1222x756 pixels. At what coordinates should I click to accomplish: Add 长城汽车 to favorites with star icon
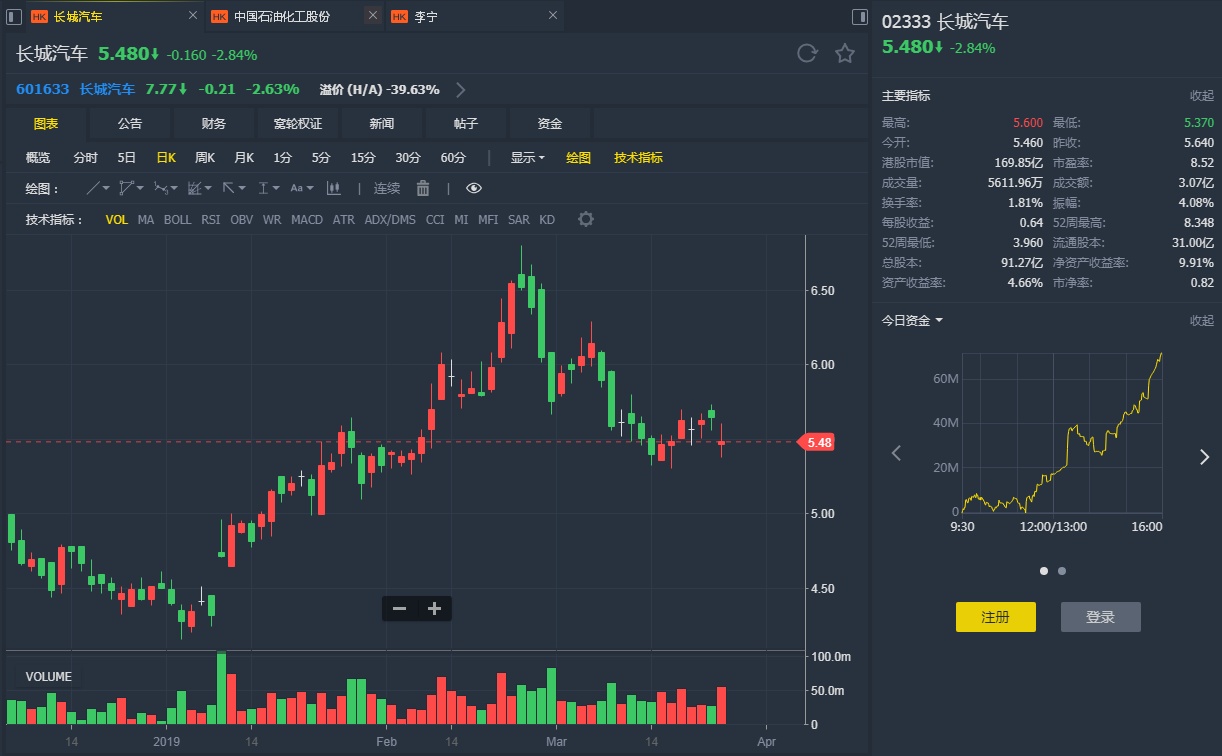coord(845,54)
